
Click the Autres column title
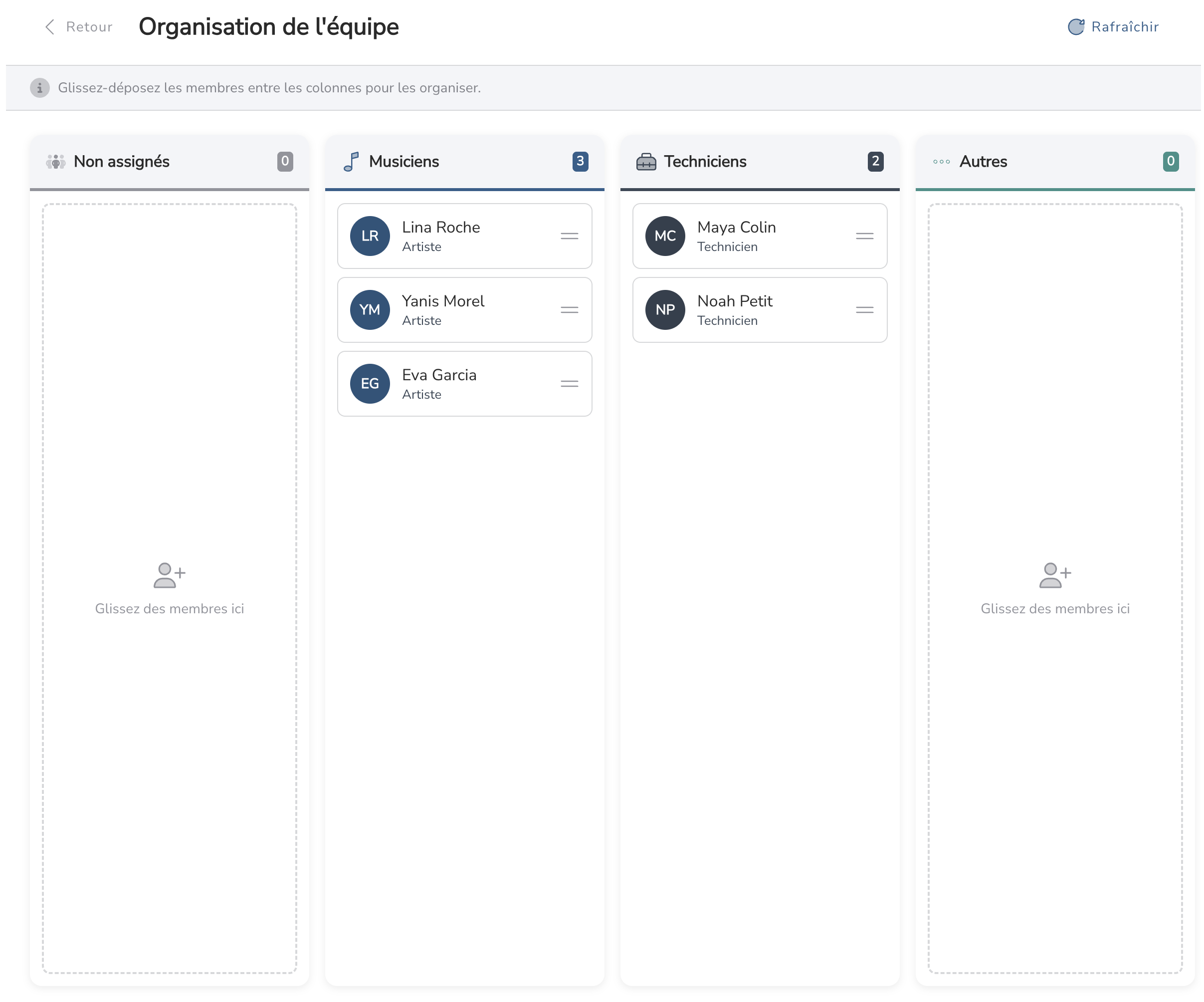pyautogui.click(x=983, y=162)
